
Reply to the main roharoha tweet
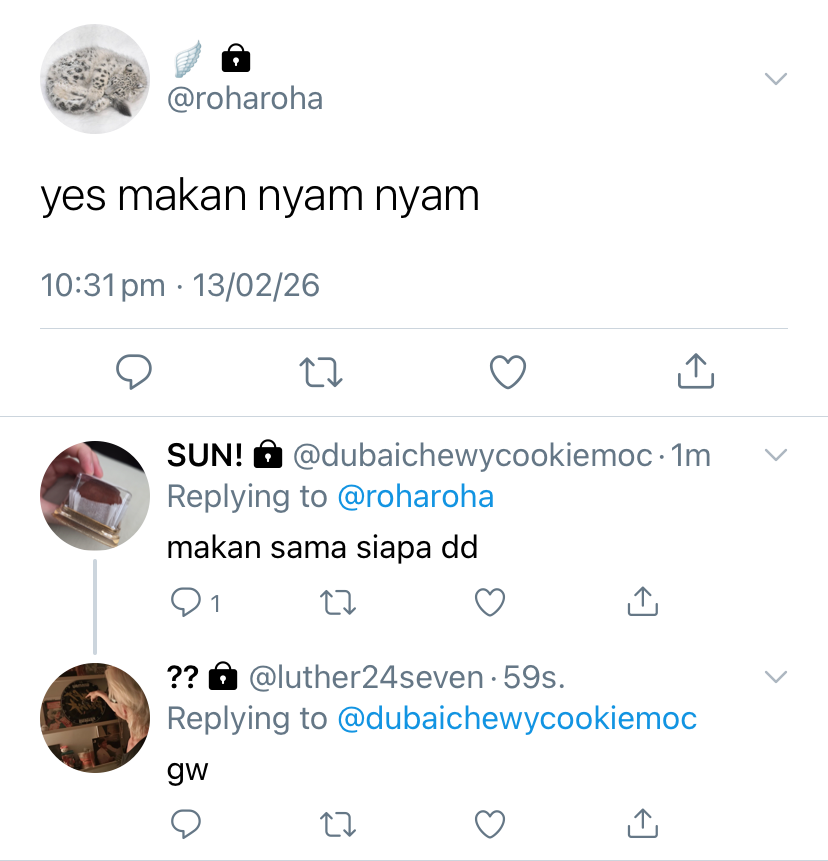pos(133,372)
